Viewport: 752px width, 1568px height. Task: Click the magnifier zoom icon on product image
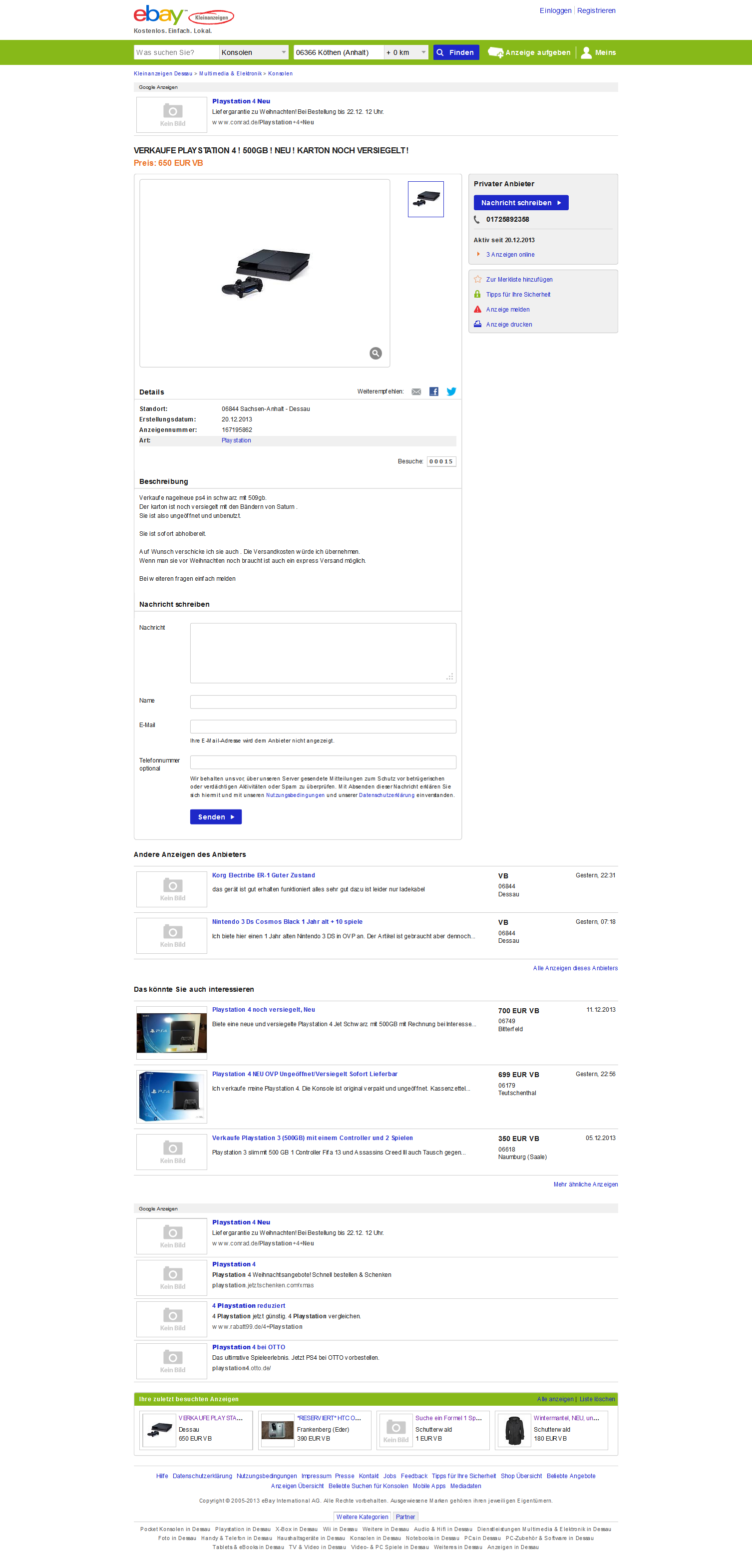pyautogui.click(x=376, y=353)
